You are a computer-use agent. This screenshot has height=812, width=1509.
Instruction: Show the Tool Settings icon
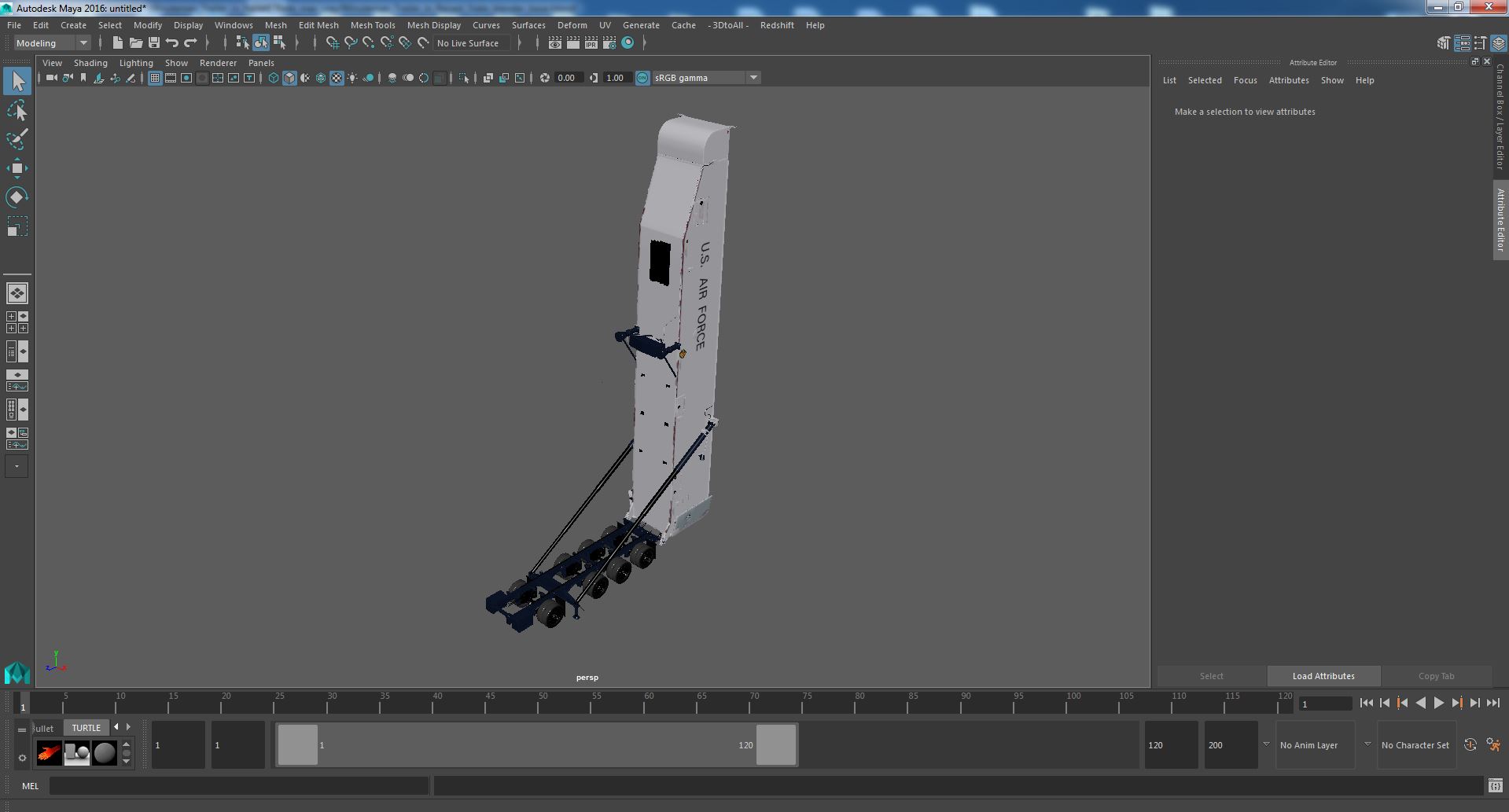(x=1480, y=43)
